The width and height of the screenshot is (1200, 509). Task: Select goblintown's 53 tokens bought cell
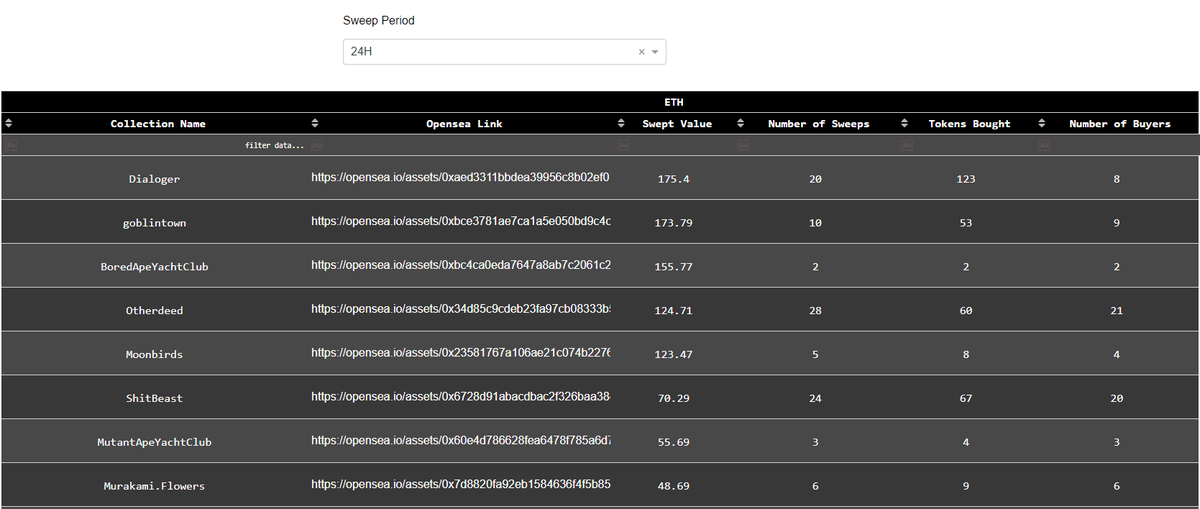pos(965,223)
